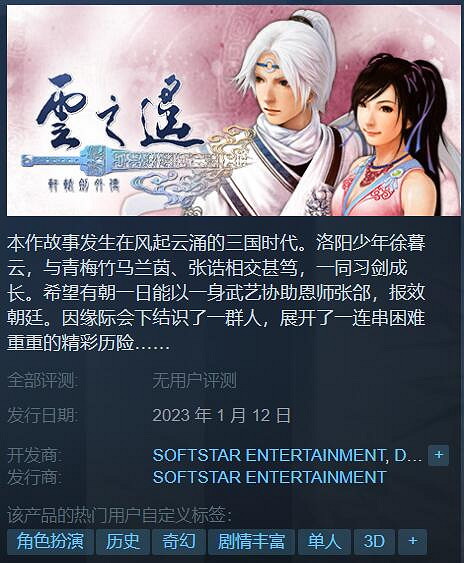Click the truncated second developer link D…
The image size is (464, 563).
[408, 455]
